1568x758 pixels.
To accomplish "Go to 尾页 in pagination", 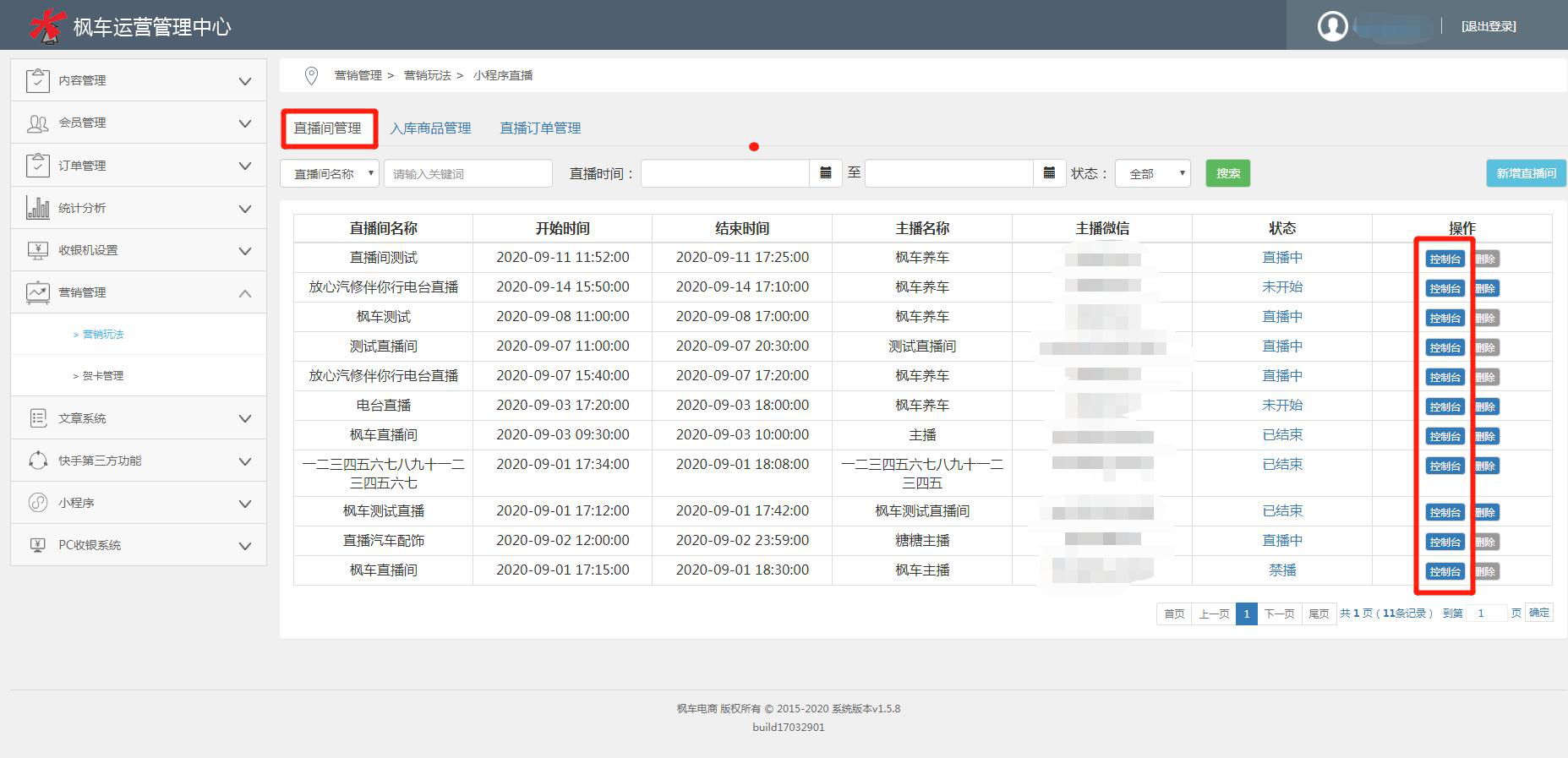I will tap(1319, 613).
